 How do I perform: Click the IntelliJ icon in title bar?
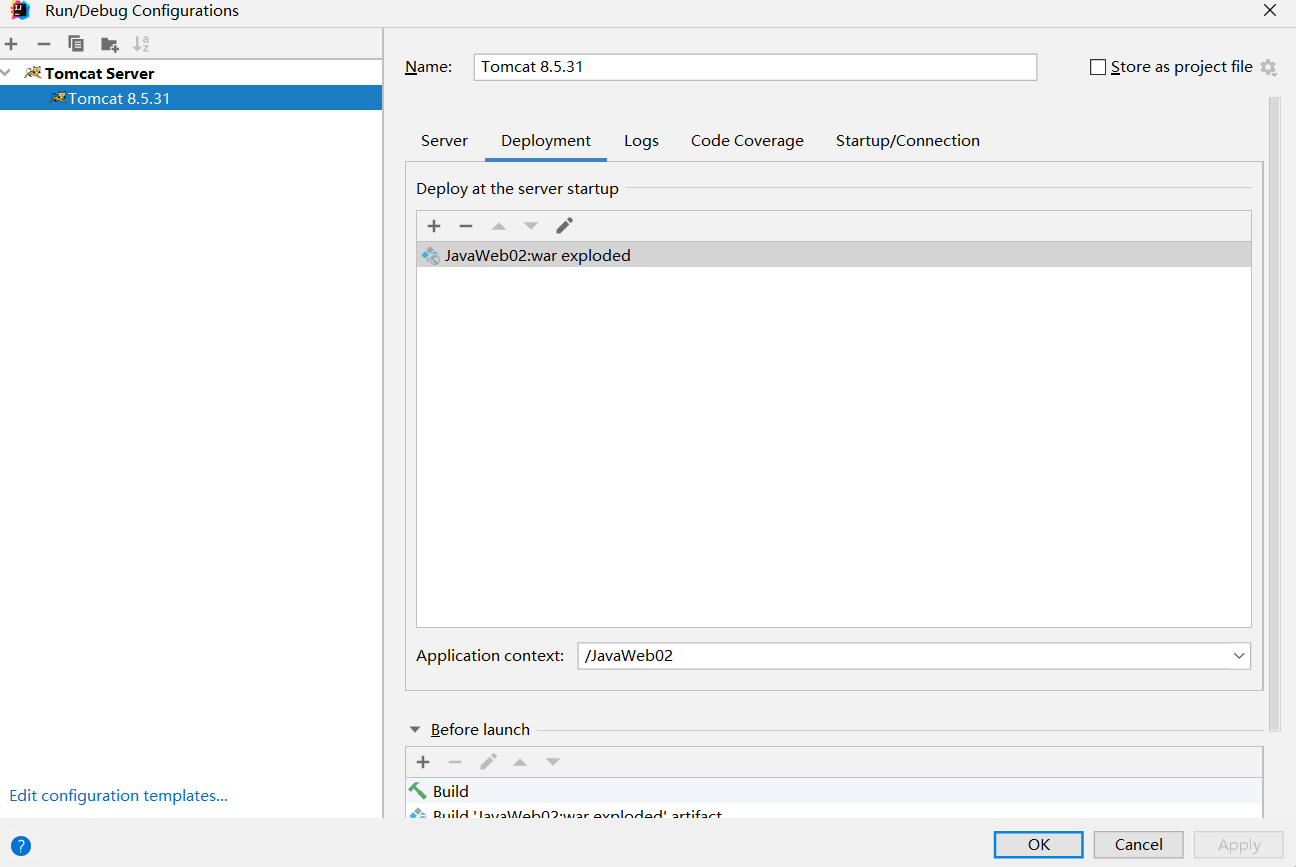pyautogui.click(x=20, y=11)
